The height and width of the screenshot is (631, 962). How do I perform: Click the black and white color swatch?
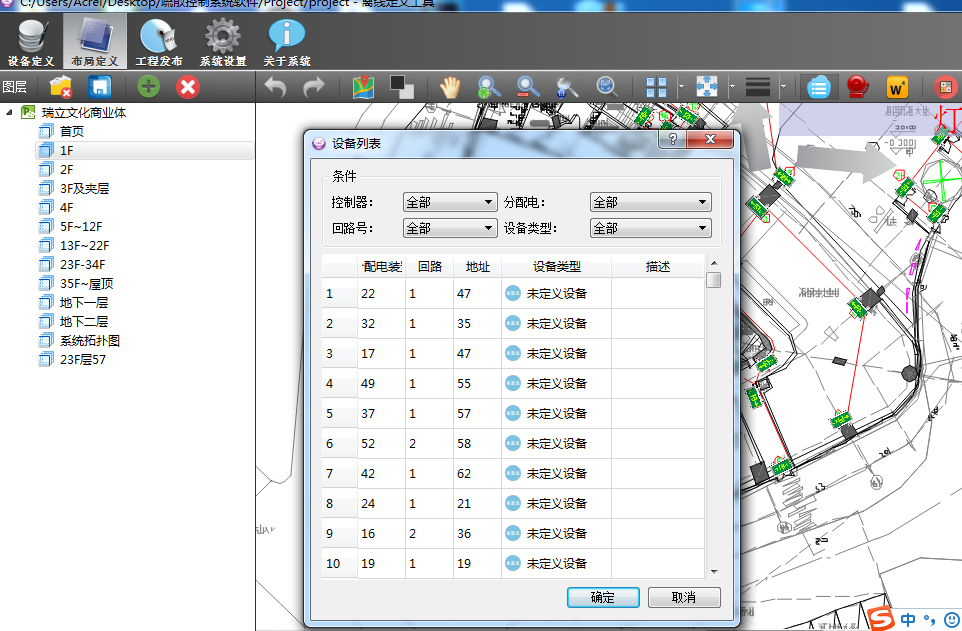click(x=402, y=87)
